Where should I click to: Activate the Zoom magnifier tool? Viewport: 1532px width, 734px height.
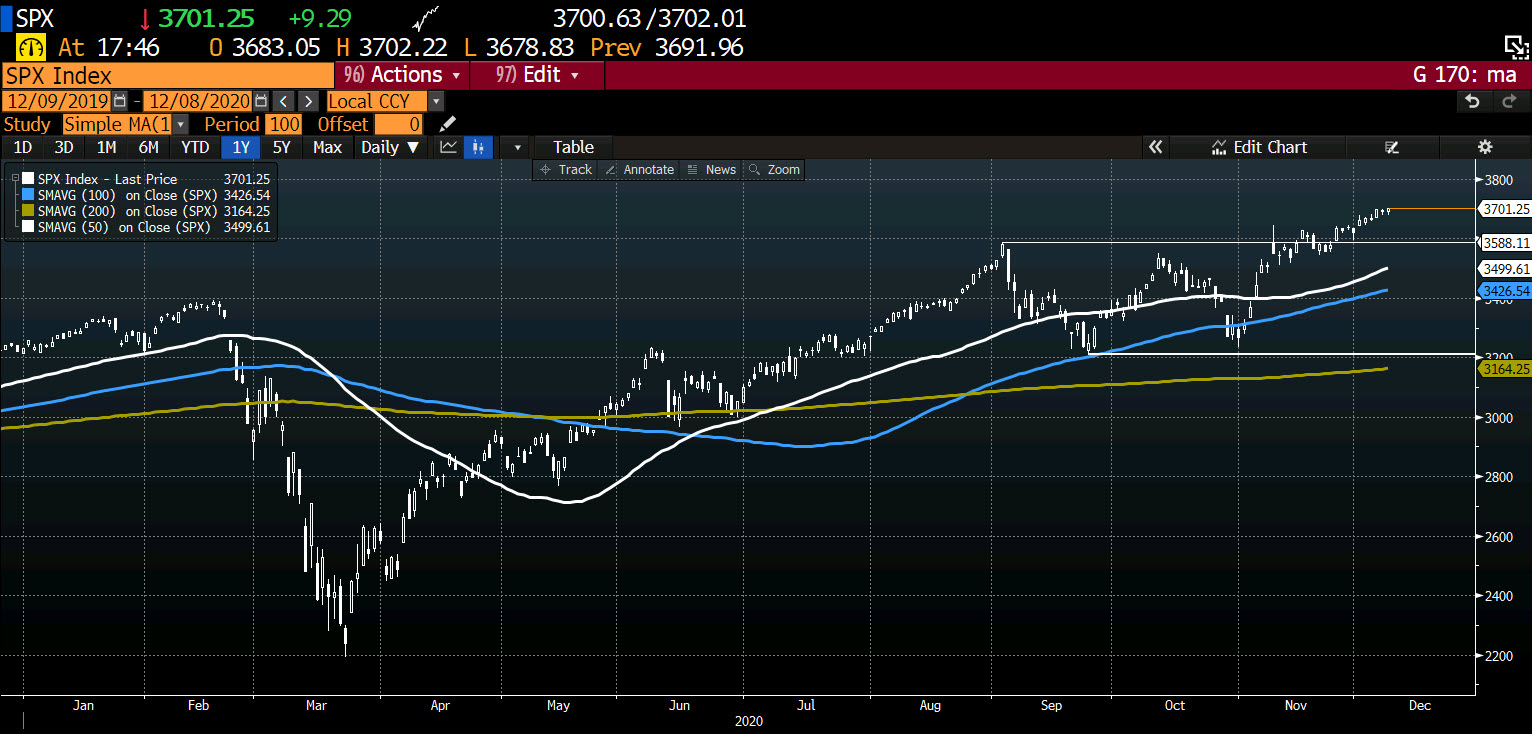tap(775, 170)
